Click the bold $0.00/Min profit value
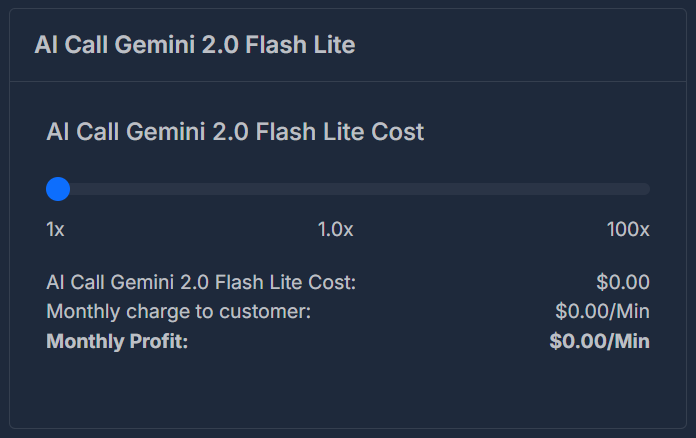Screen dimensions: 696x438 [x=600, y=341]
